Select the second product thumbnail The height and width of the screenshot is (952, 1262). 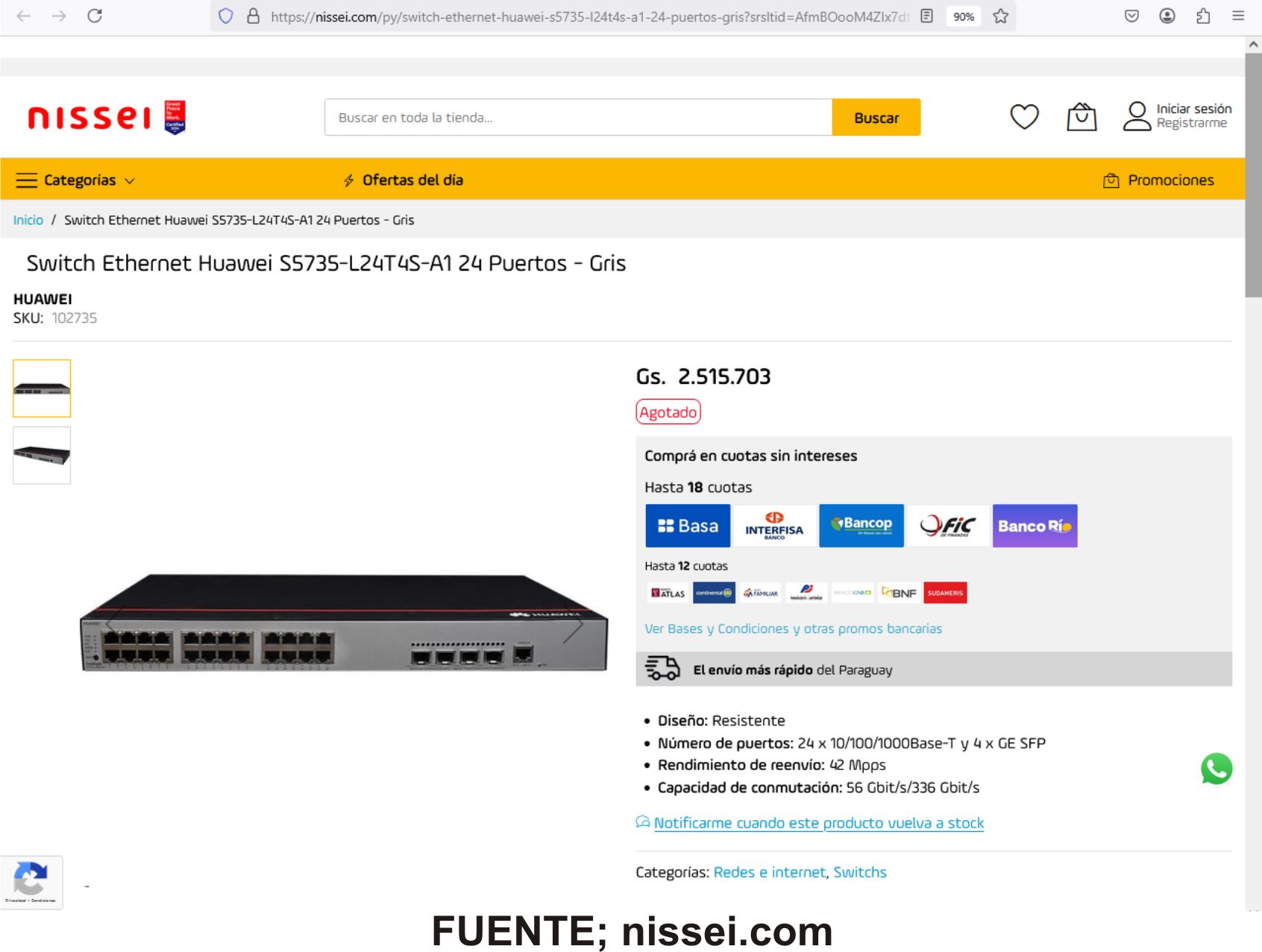click(42, 455)
